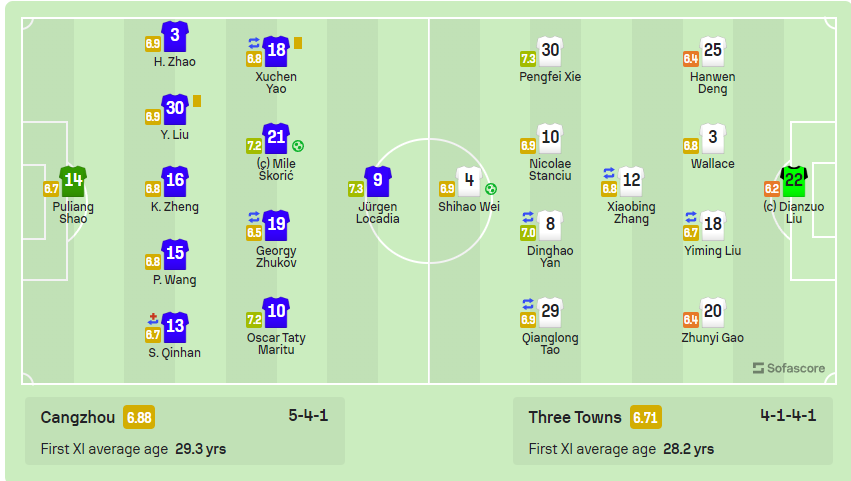Click injury substitution icon on S. Qinhan
The height and width of the screenshot is (481, 851).
153,318
